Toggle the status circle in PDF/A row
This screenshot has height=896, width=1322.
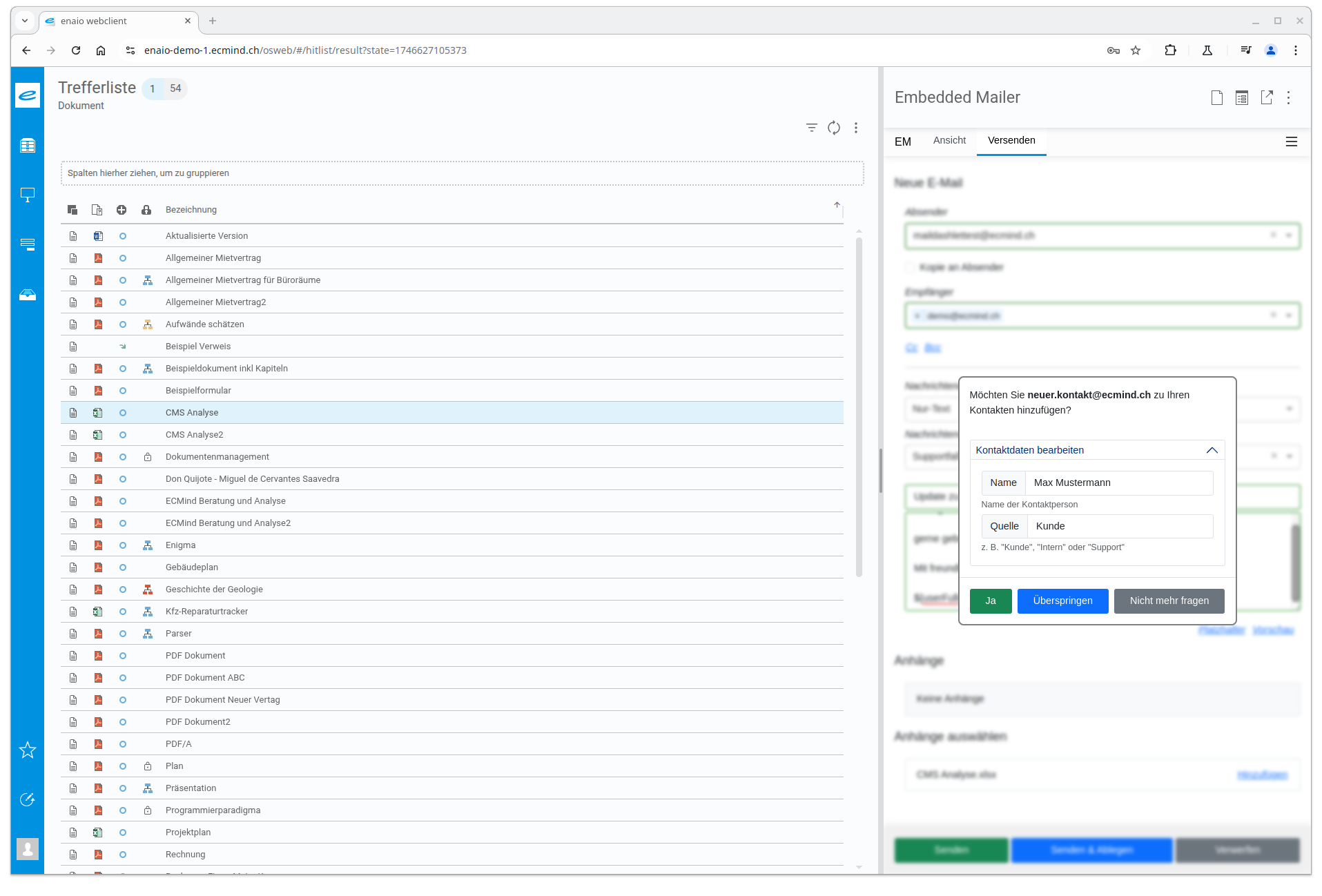123,744
